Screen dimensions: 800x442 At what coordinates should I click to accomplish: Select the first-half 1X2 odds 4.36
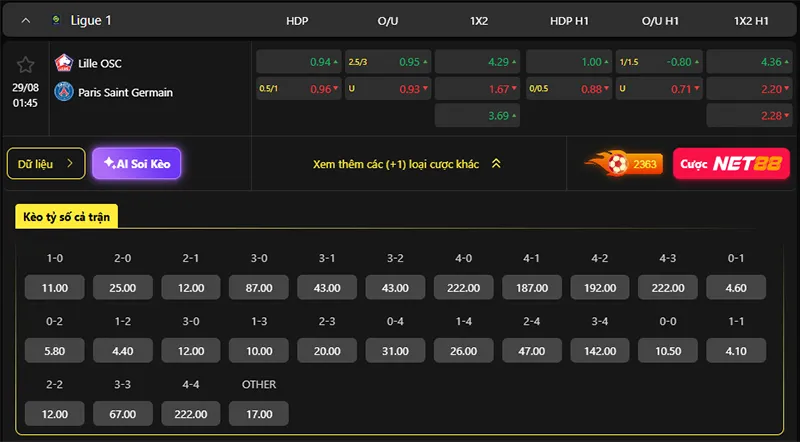(x=751, y=62)
